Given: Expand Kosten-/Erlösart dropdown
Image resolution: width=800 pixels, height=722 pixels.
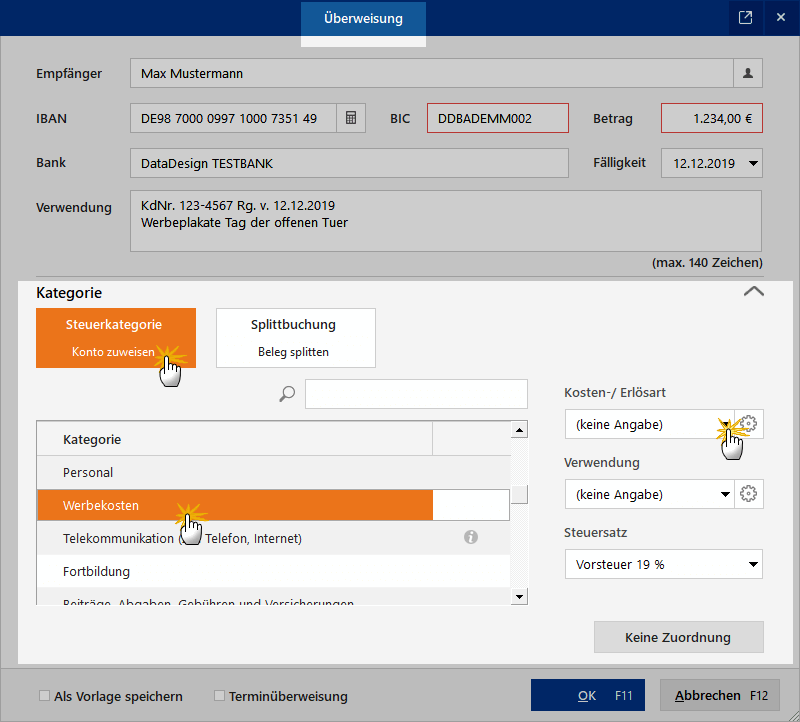Looking at the screenshot, I should 725,424.
